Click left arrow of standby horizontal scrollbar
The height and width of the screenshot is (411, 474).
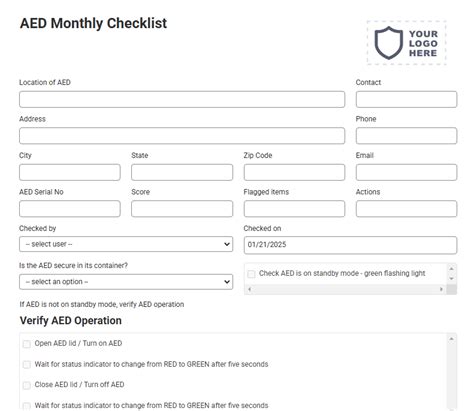pyautogui.click(x=249, y=289)
